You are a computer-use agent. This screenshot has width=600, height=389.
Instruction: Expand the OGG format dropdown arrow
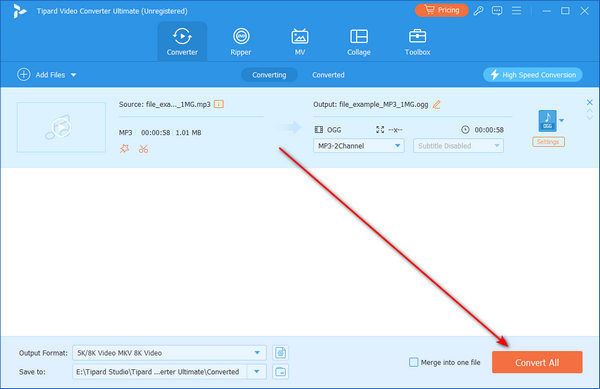[561, 120]
